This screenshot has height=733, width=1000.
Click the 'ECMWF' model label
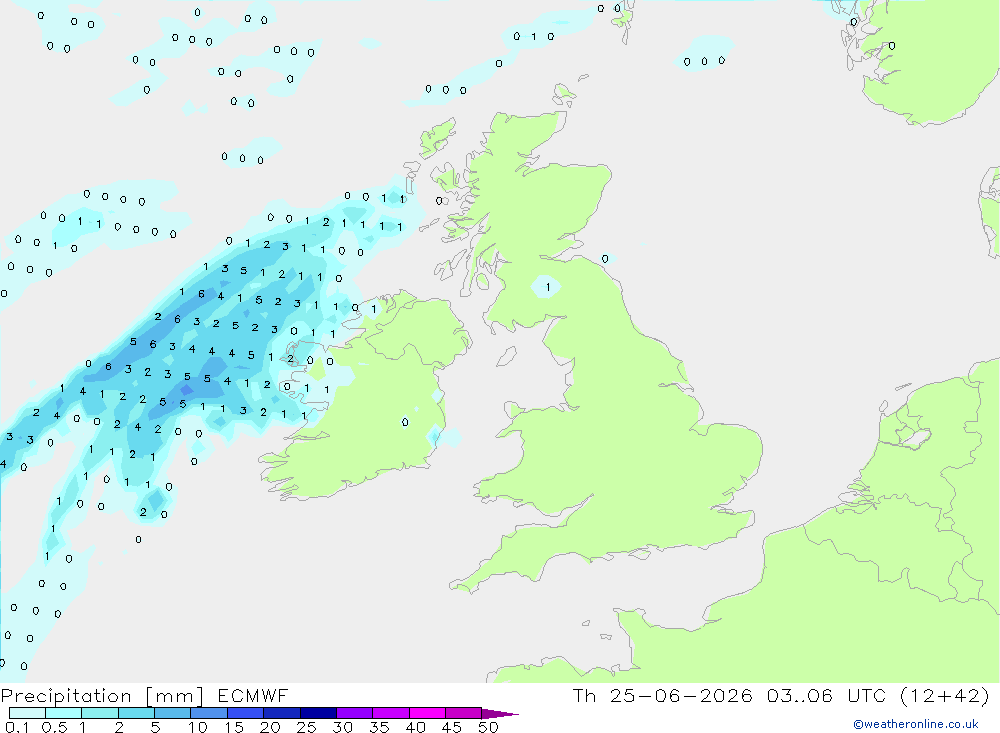253,695
